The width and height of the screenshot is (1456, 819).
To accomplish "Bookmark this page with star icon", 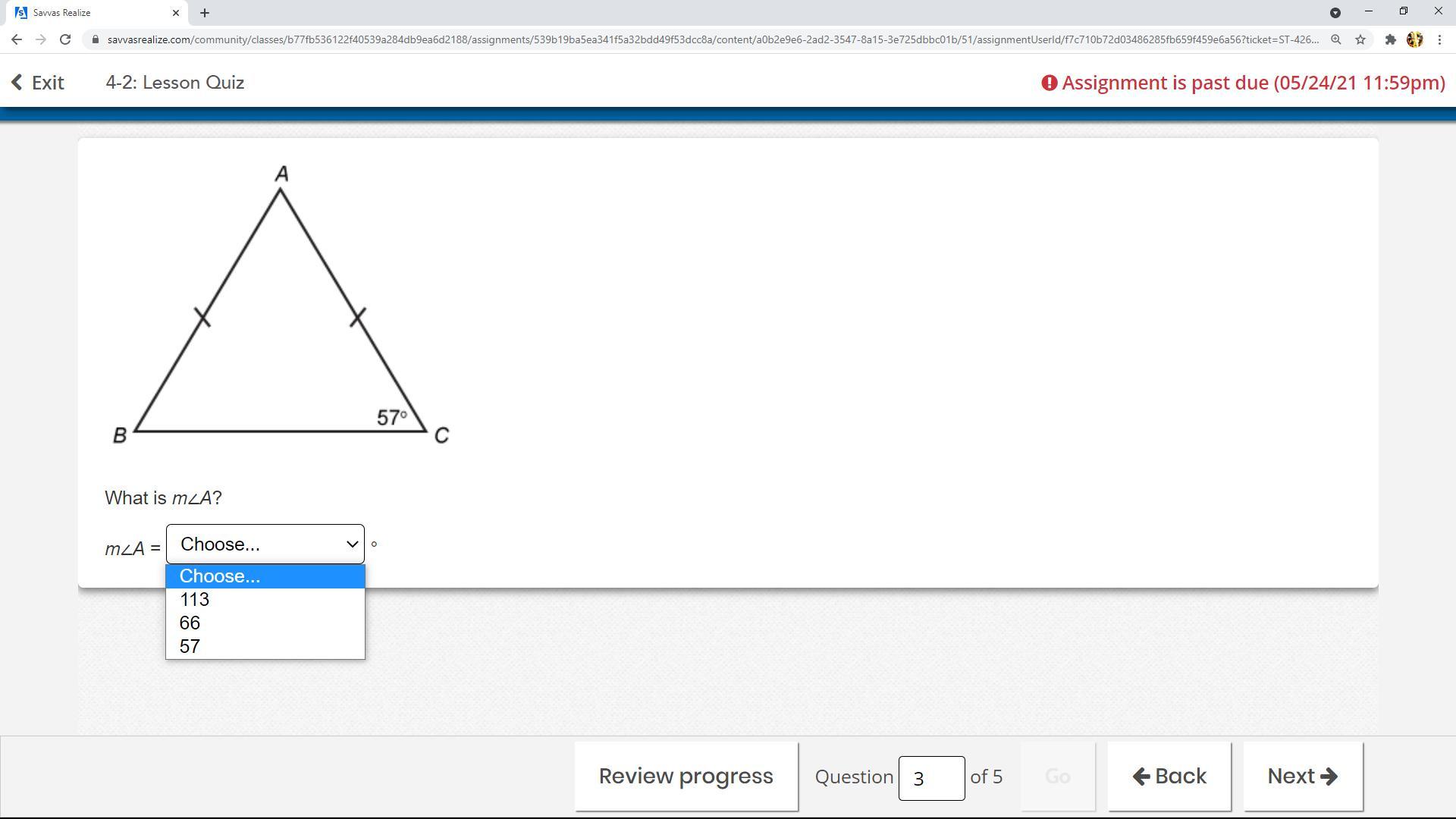I will (1360, 39).
